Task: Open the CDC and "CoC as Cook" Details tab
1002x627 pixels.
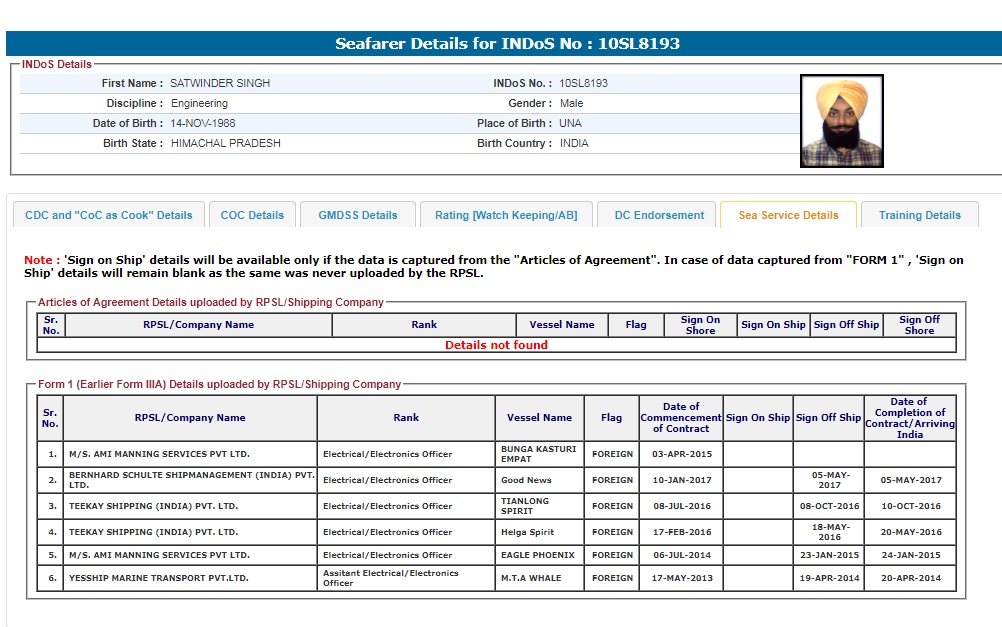Action: point(109,215)
